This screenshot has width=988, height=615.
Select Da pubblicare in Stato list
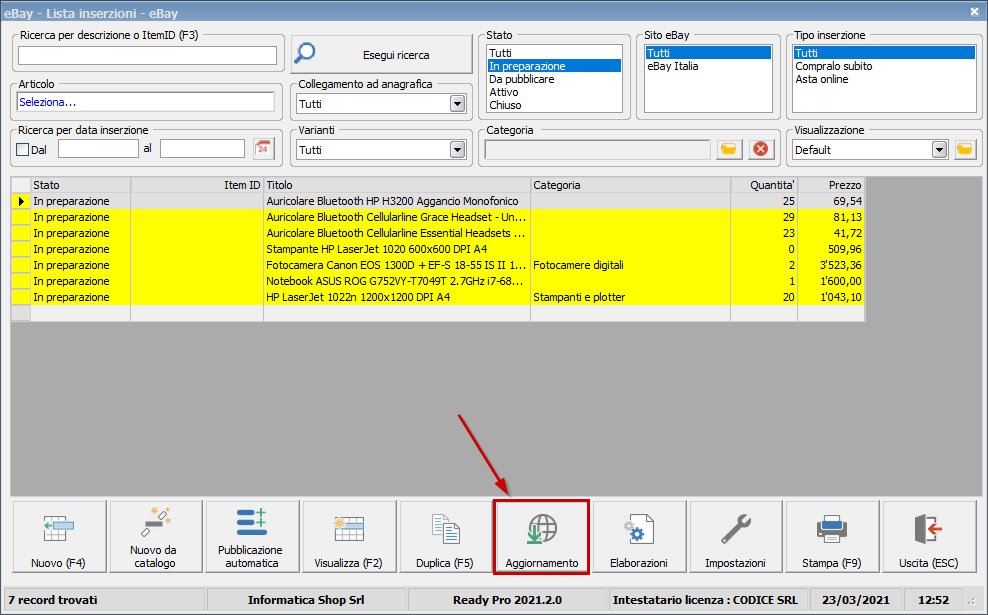[x=554, y=79]
